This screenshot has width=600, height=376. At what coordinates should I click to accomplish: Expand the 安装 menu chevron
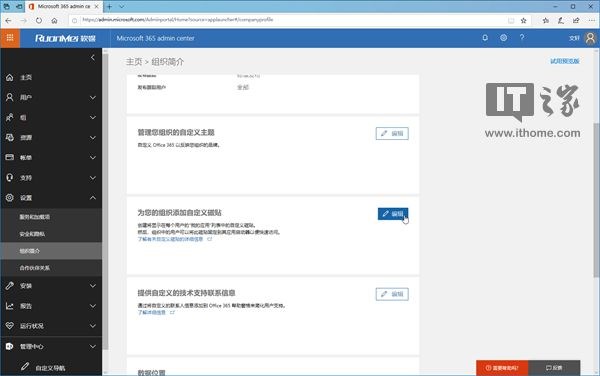tap(93, 286)
